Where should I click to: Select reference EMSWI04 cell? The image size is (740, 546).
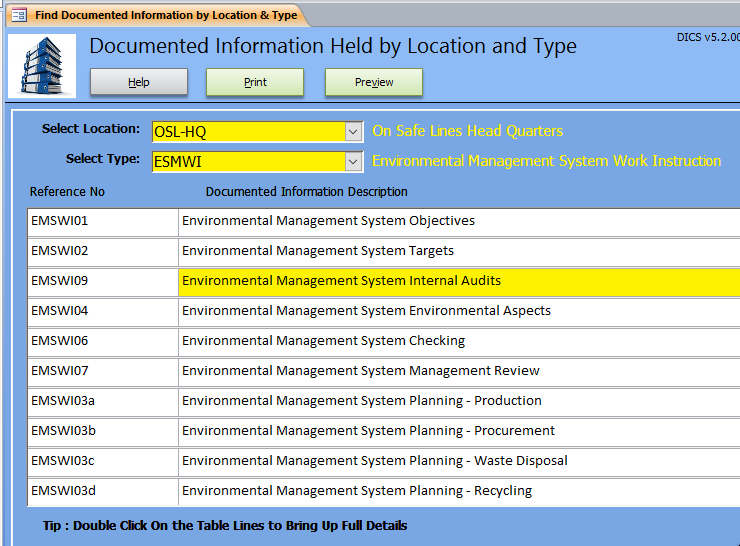pos(103,311)
